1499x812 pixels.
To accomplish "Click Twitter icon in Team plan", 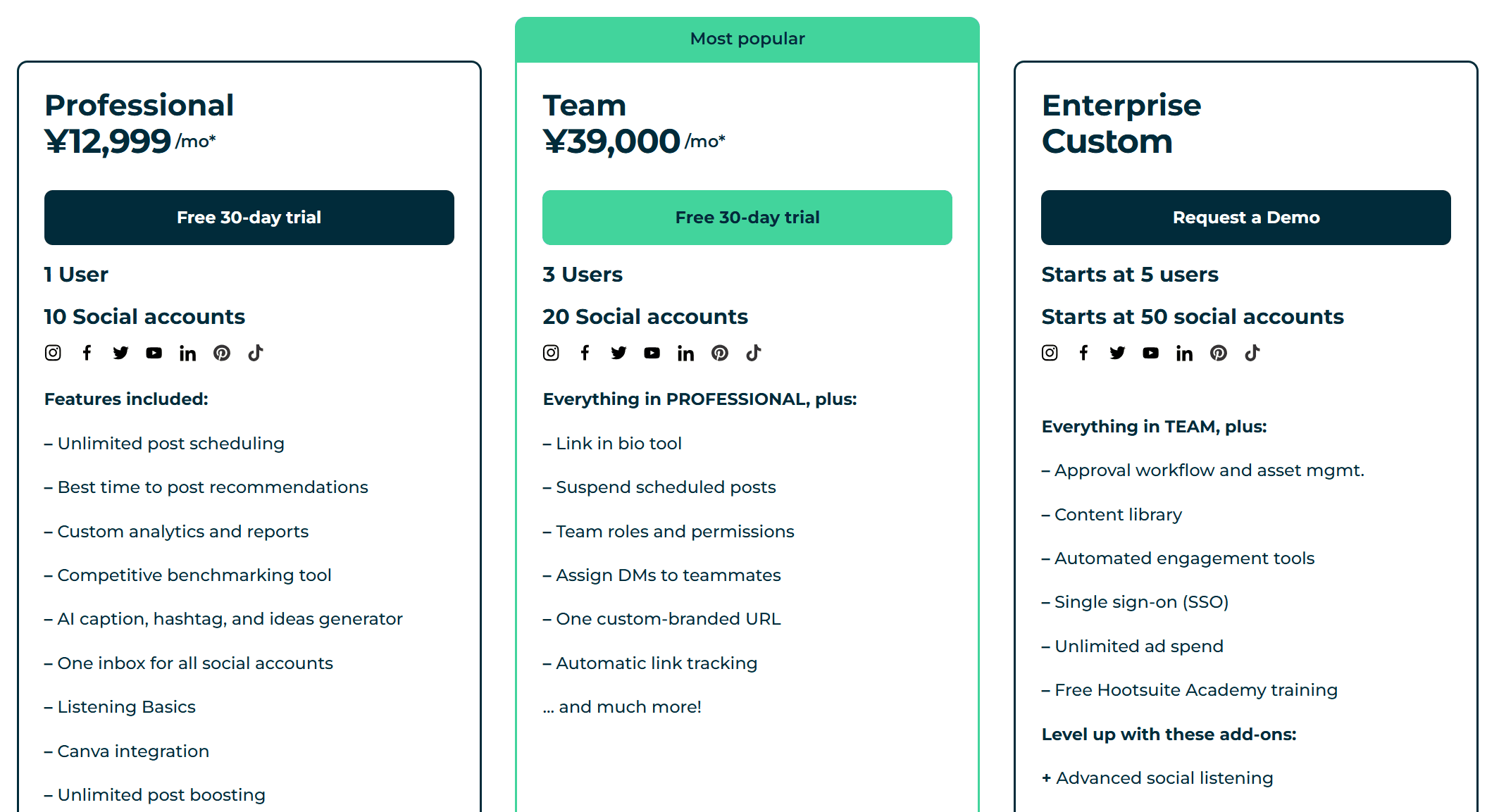I will (618, 353).
